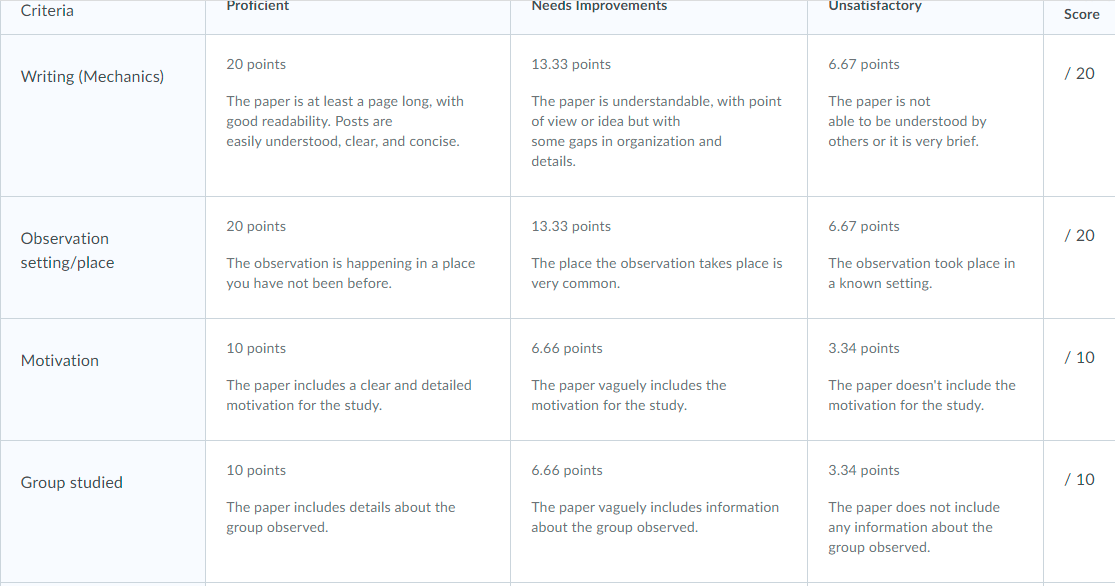Click the Motivation score out of 10

(1079, 358)
